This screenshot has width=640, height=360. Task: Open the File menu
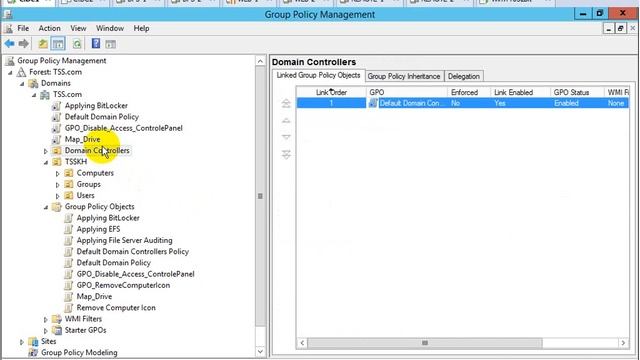[23, 29]
